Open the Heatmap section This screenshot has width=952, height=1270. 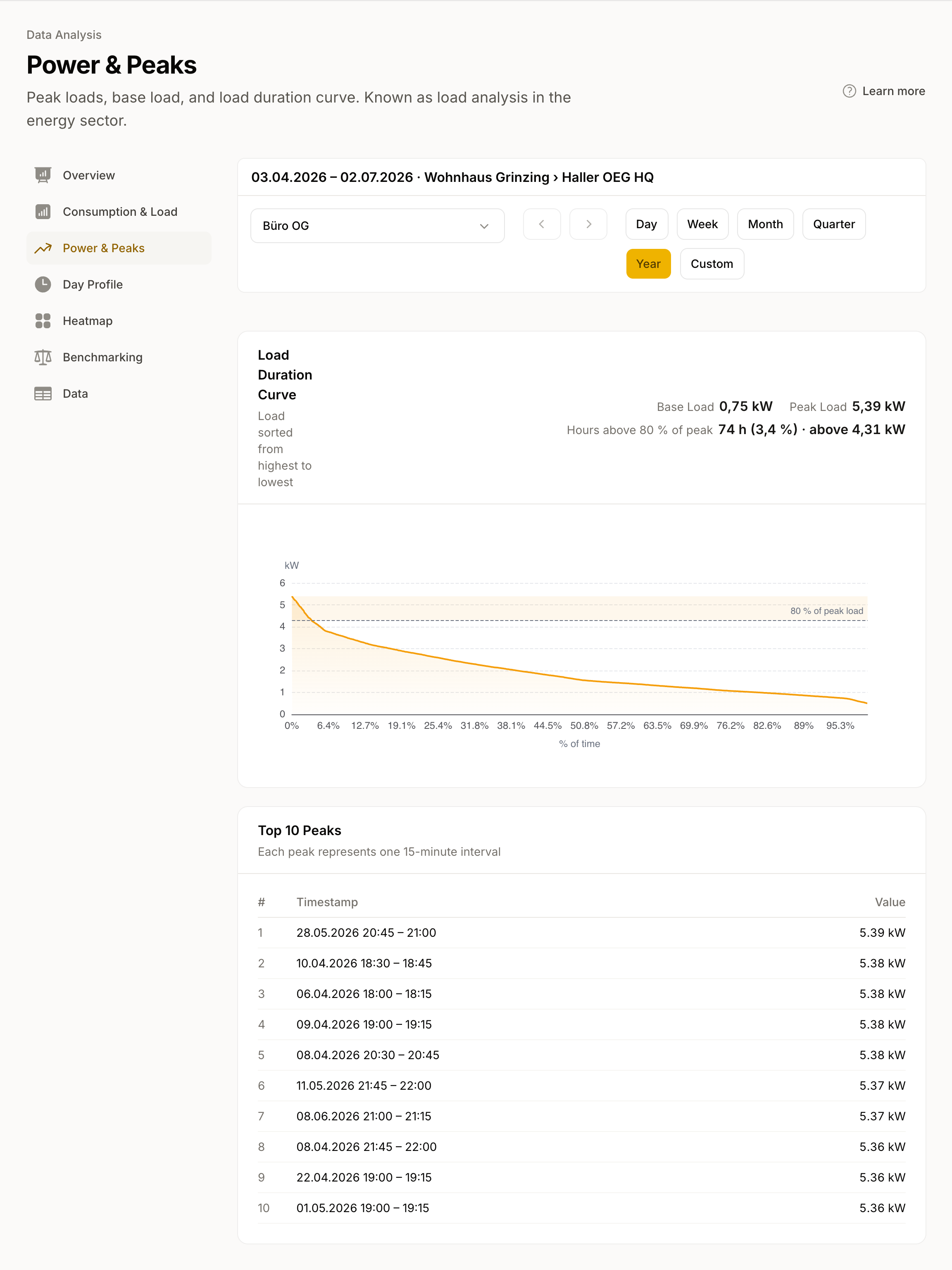pyautogui.click(x=119, y=321)
